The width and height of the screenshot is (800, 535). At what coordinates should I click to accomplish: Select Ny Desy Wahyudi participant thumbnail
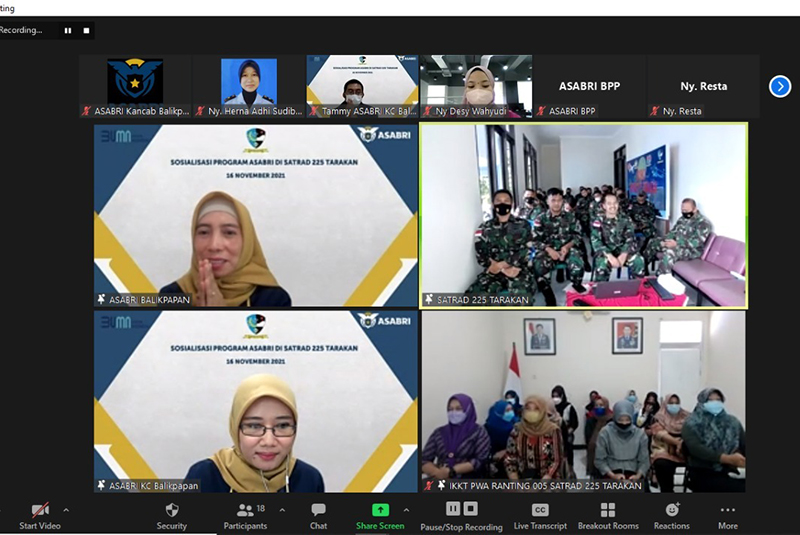point(476,86)
